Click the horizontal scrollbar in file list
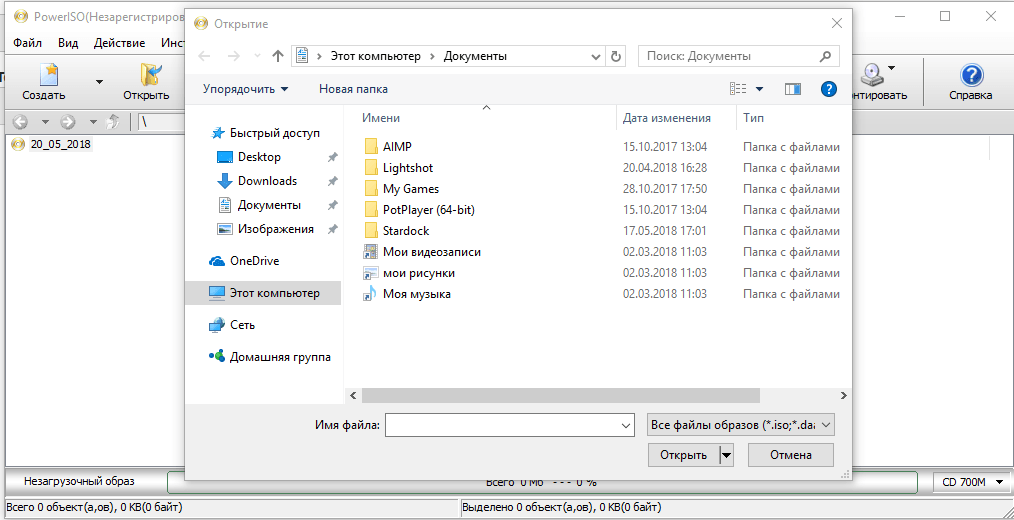Screen dimensions: 1014x520 (x=561, y=395)
